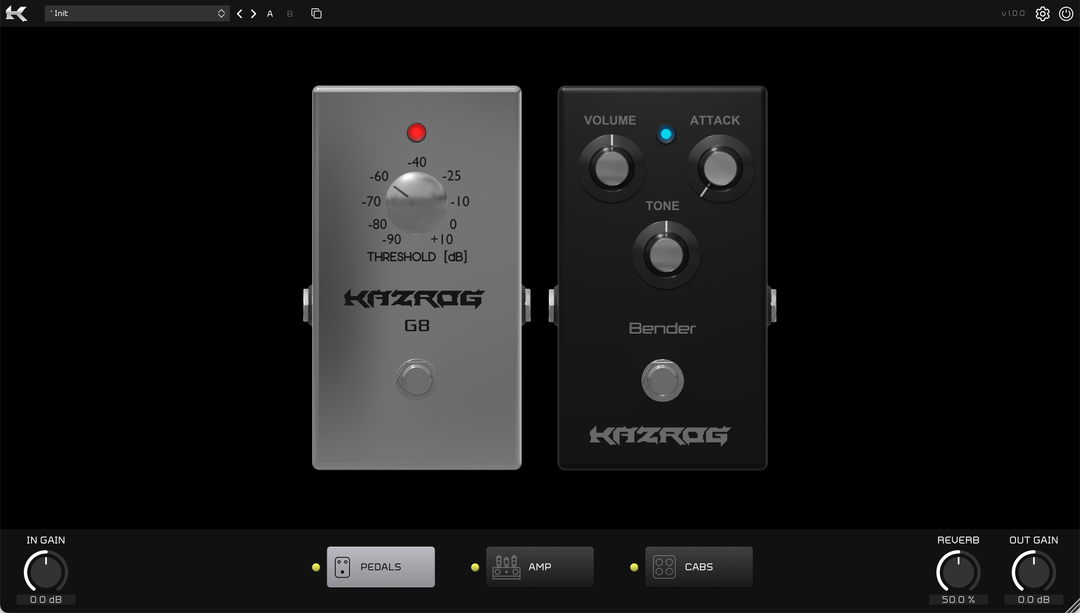Open the Init preset dropdown

click(x=137, y=14)
